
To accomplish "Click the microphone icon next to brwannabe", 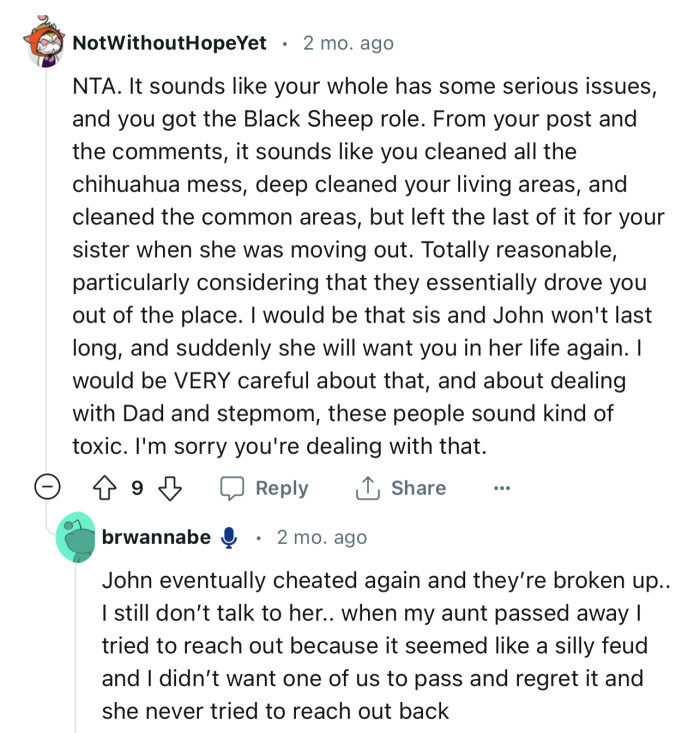I will pyautogui.click(x=229, y=538).
